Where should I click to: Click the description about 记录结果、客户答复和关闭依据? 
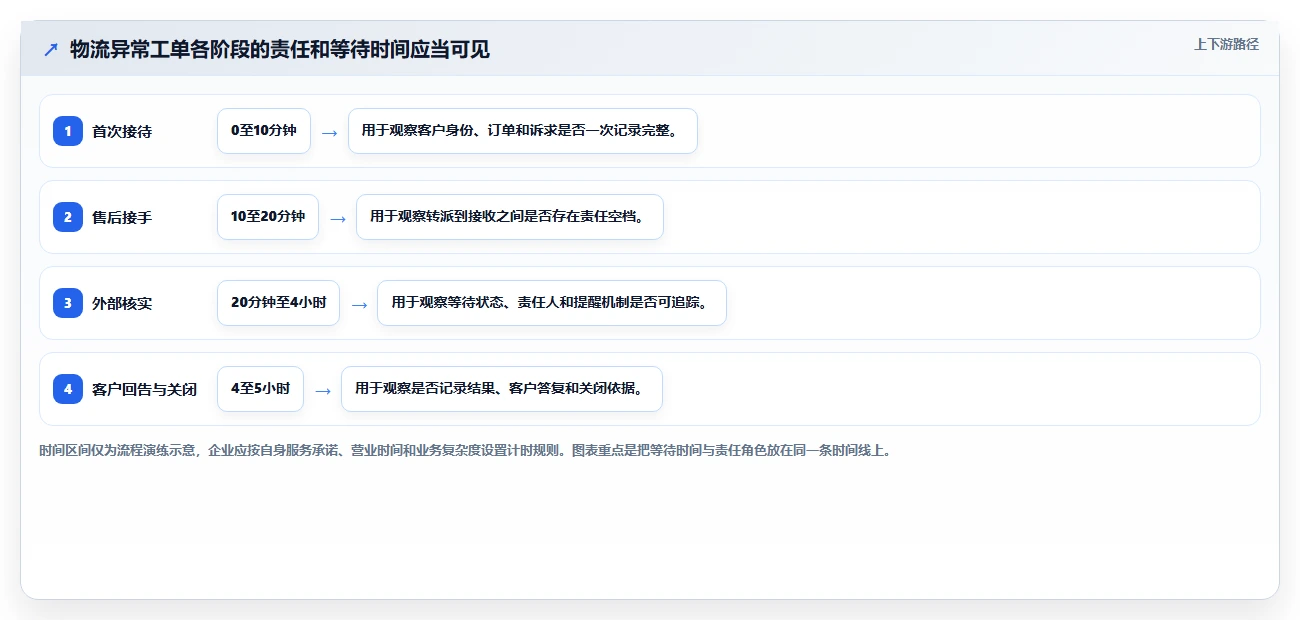(x=502, y=389)
